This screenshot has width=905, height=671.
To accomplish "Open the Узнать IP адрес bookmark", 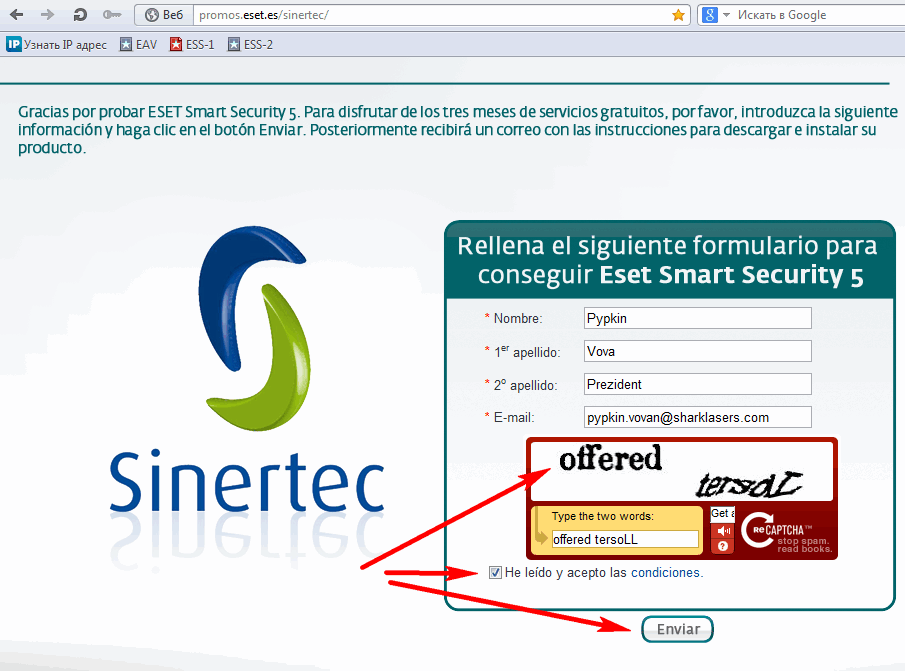I will click(x=57, y=44).
